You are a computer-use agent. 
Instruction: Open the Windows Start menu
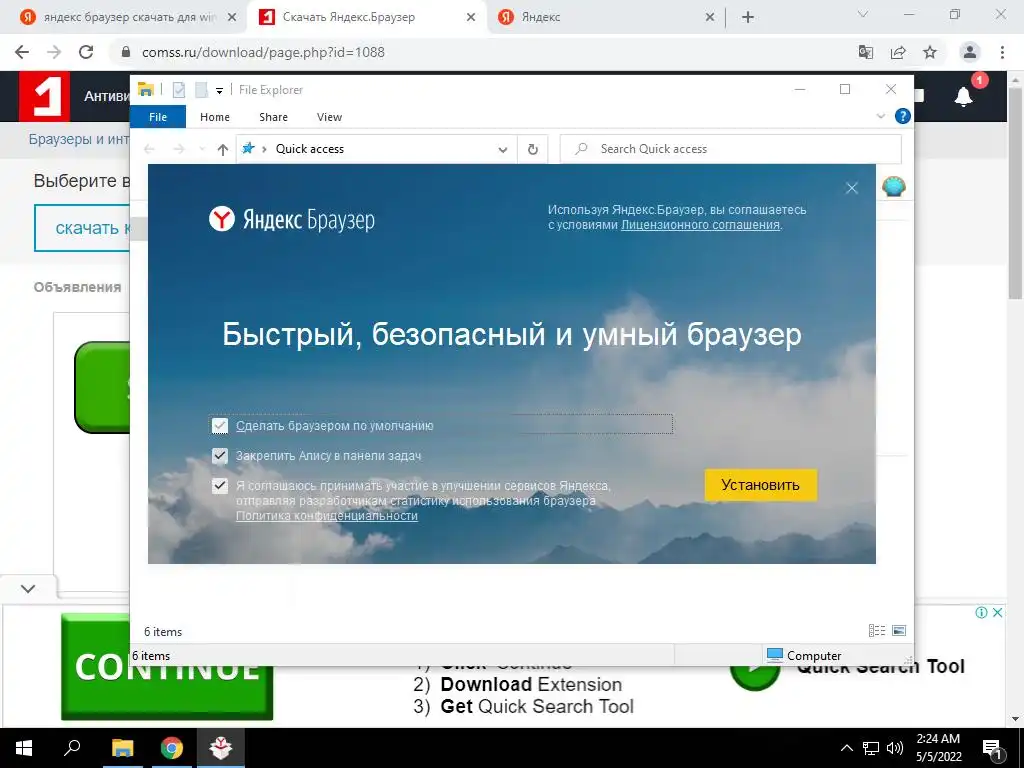pyautogui.click(x=24, y=748)
